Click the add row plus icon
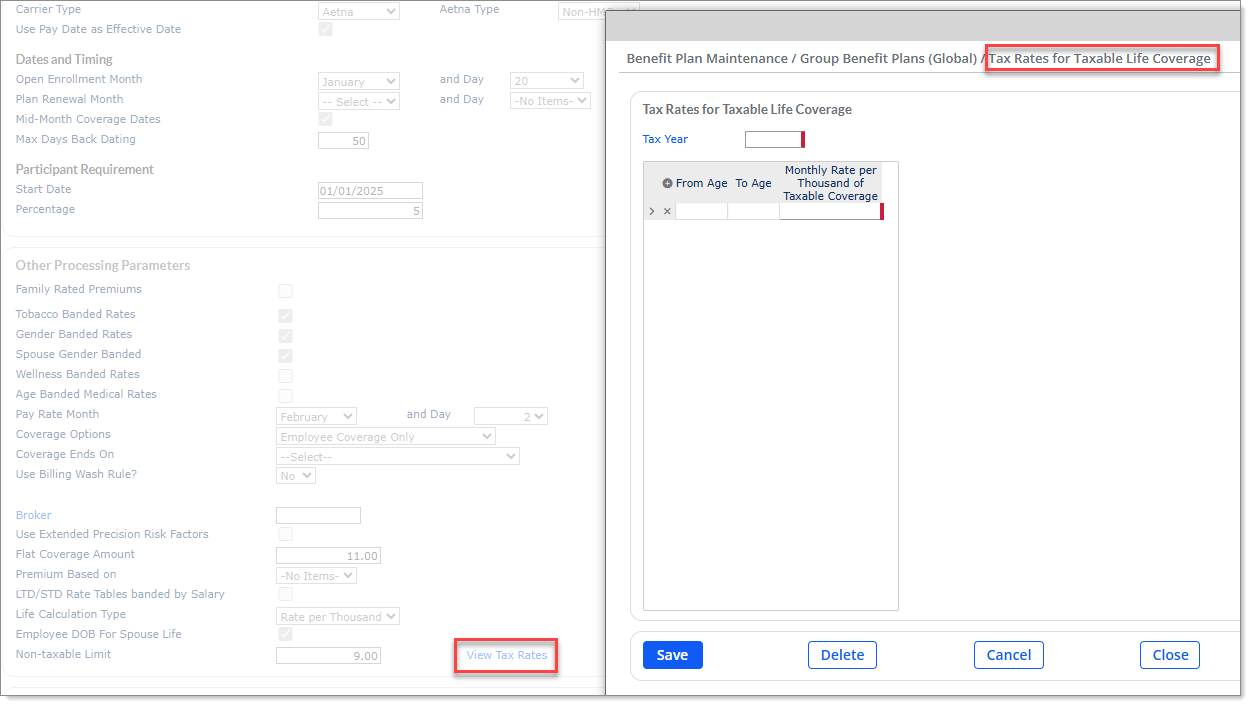 point(667,184)
